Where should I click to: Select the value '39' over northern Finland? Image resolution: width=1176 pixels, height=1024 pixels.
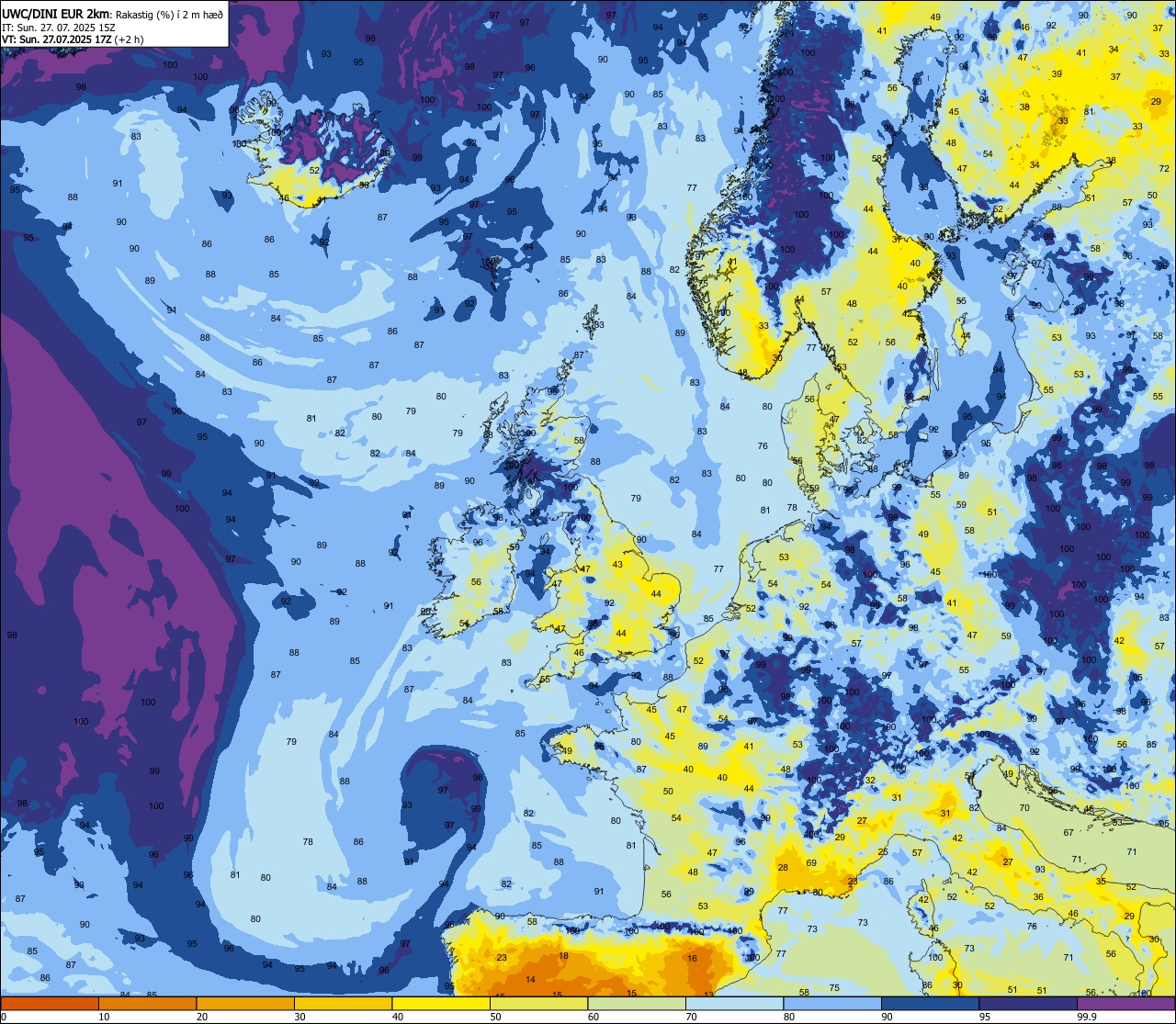point(1057,74)
